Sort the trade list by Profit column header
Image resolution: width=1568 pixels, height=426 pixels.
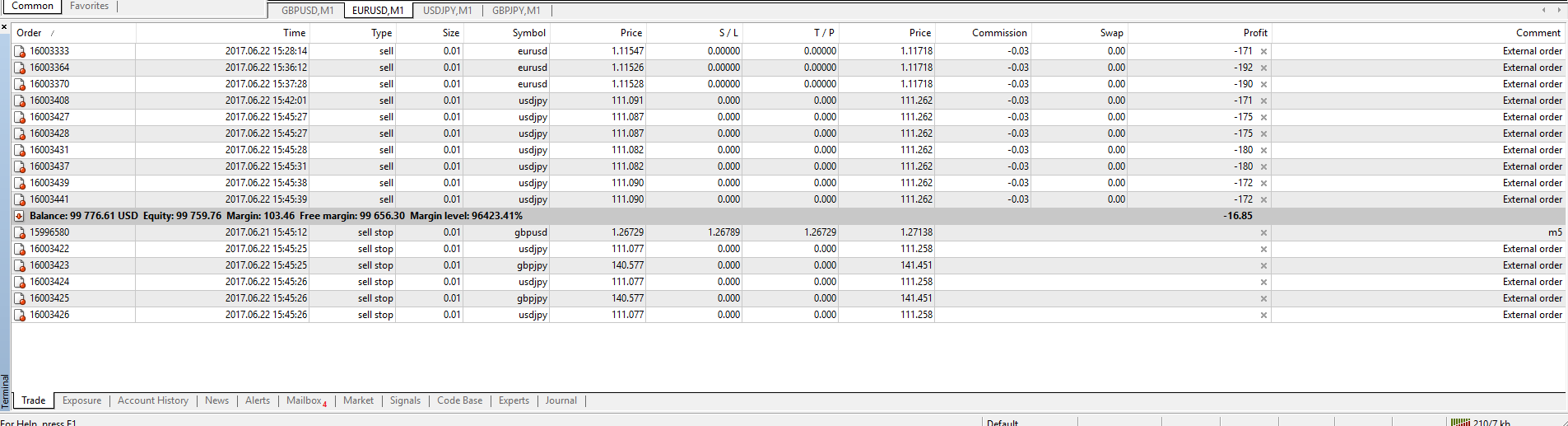click(1254, 33)
